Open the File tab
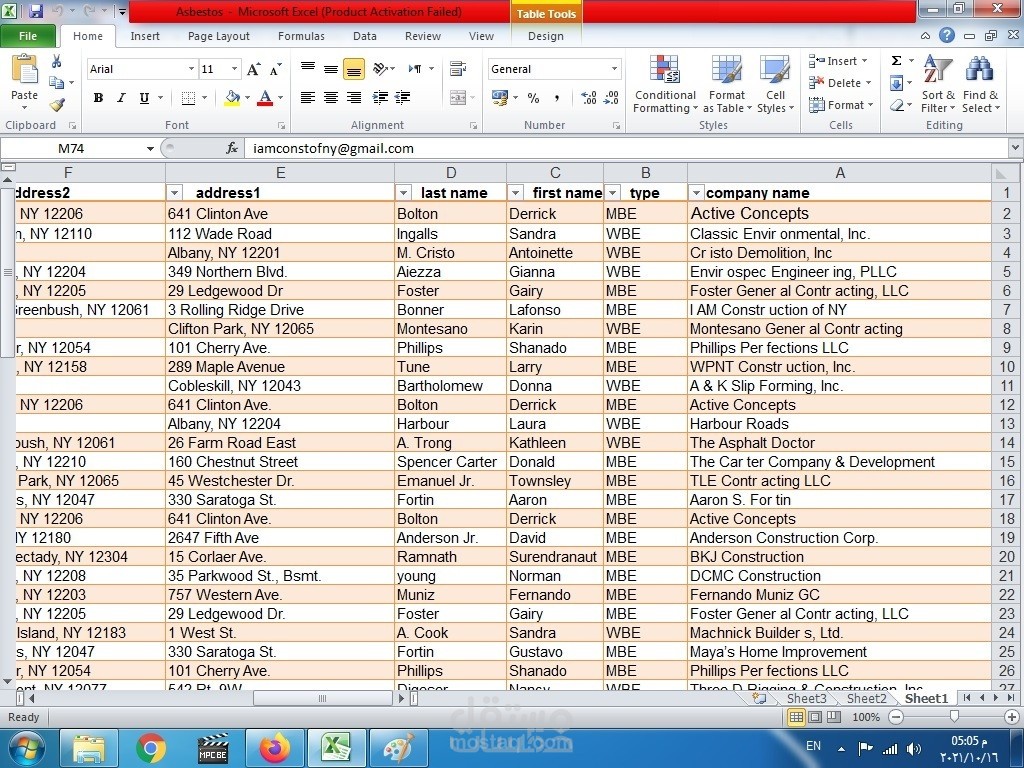1024x768 pixels. [x=28, y=36]
